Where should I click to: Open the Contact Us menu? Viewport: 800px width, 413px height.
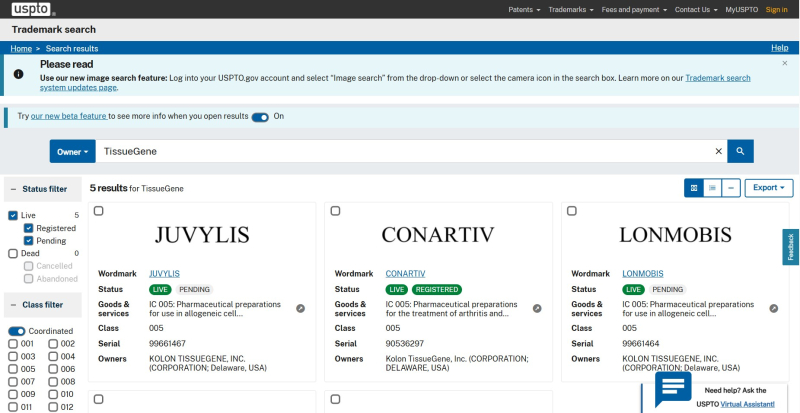pos(696,10)
